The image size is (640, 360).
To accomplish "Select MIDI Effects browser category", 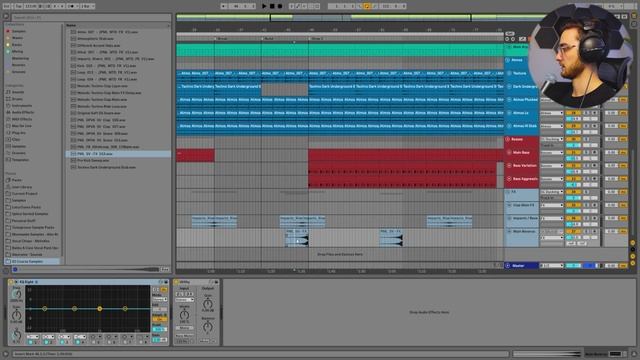I will 21,119.
